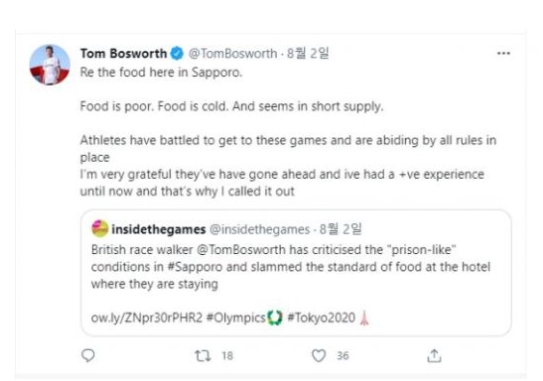Click the #Olympics hashtag

236,318
